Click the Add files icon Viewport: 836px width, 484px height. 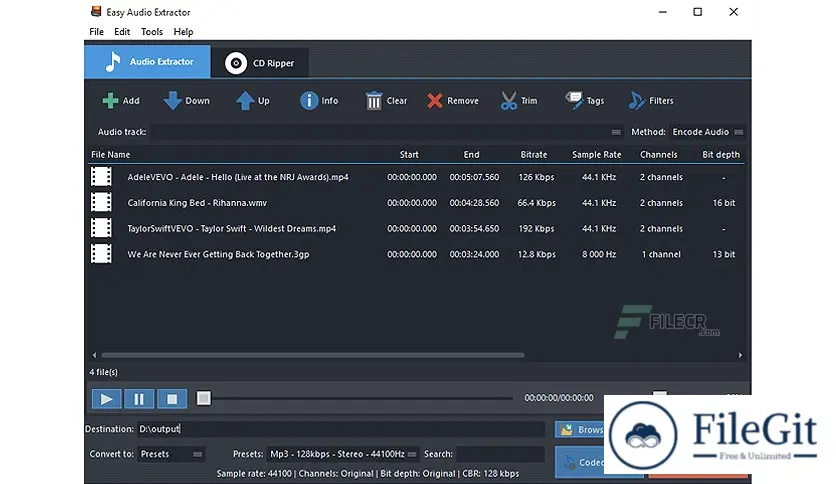110,100
